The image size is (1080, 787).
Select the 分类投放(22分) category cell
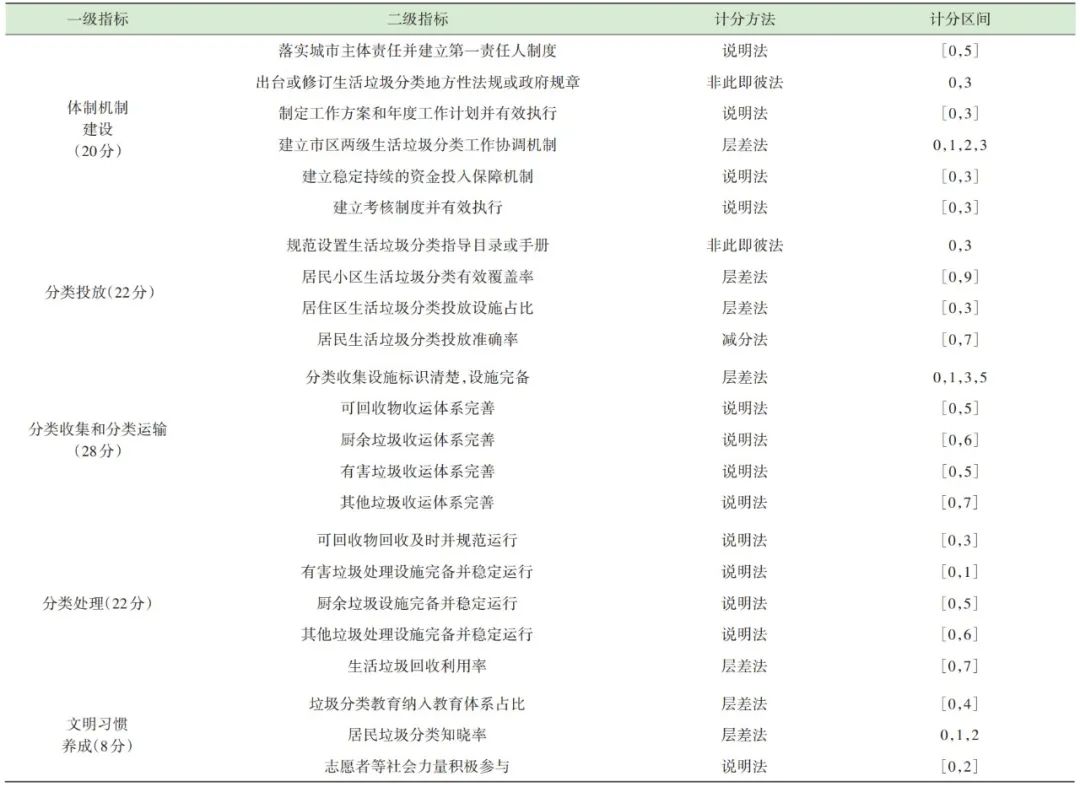[x=98, y=293]
